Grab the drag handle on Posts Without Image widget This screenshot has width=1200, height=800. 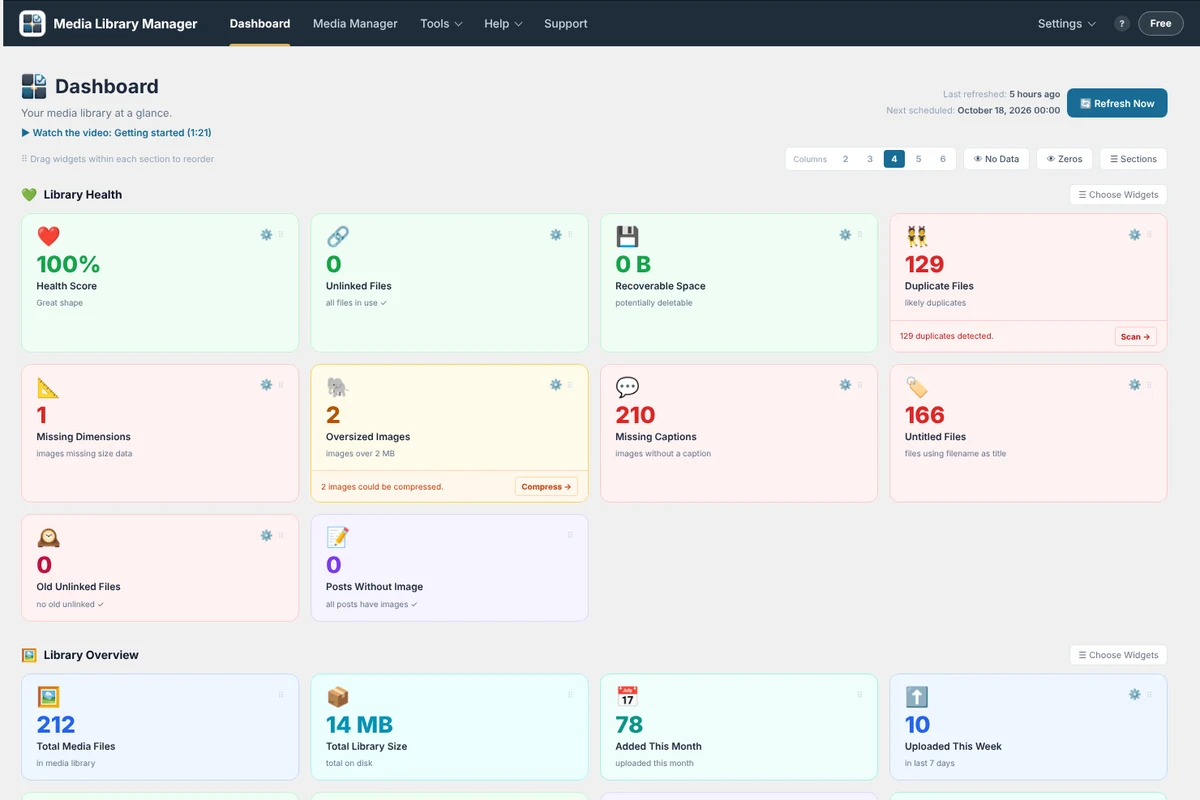click(x=570, y=535)
